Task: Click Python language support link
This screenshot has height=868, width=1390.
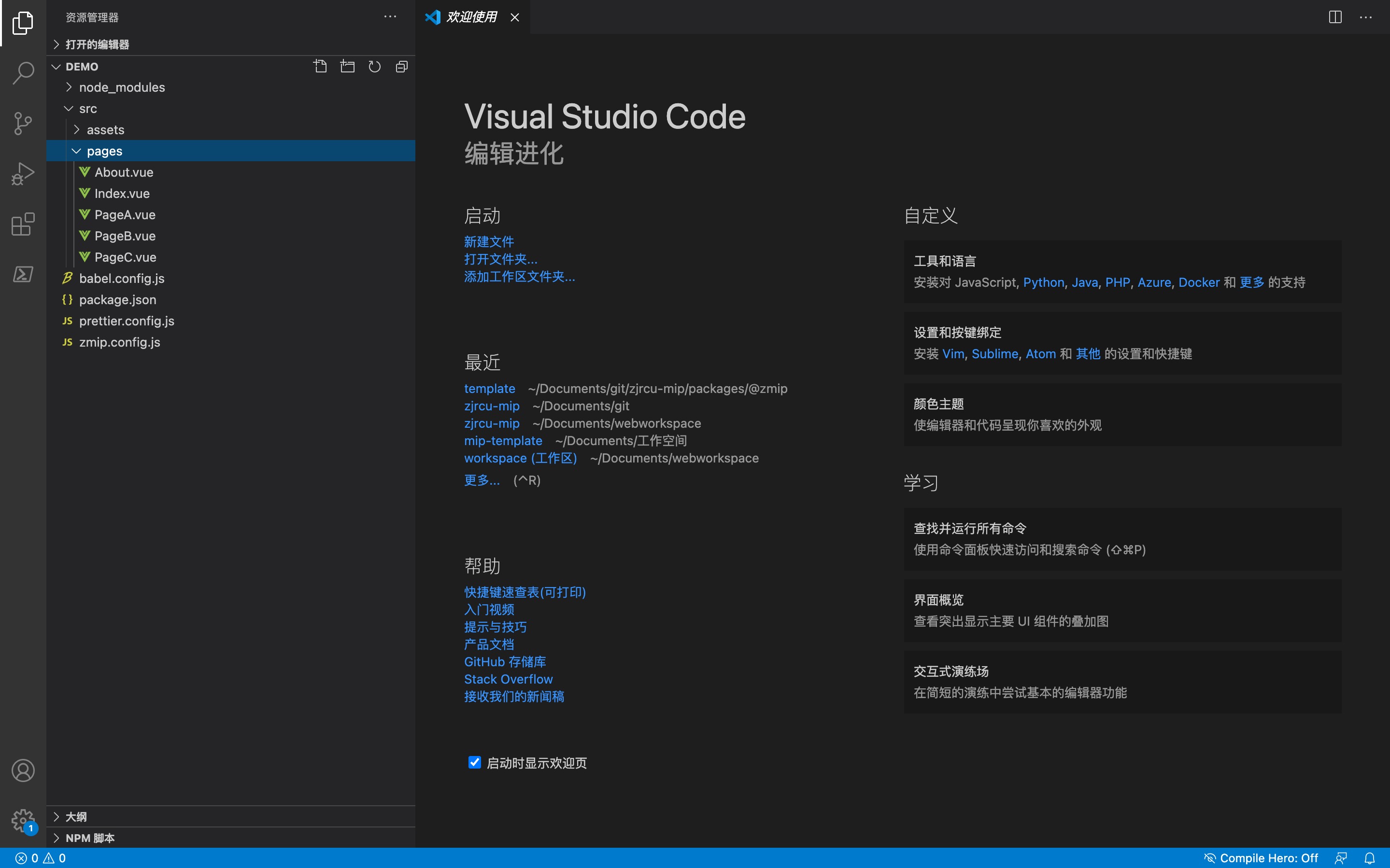Action: pyautogui.click(x=1043, y=282)
